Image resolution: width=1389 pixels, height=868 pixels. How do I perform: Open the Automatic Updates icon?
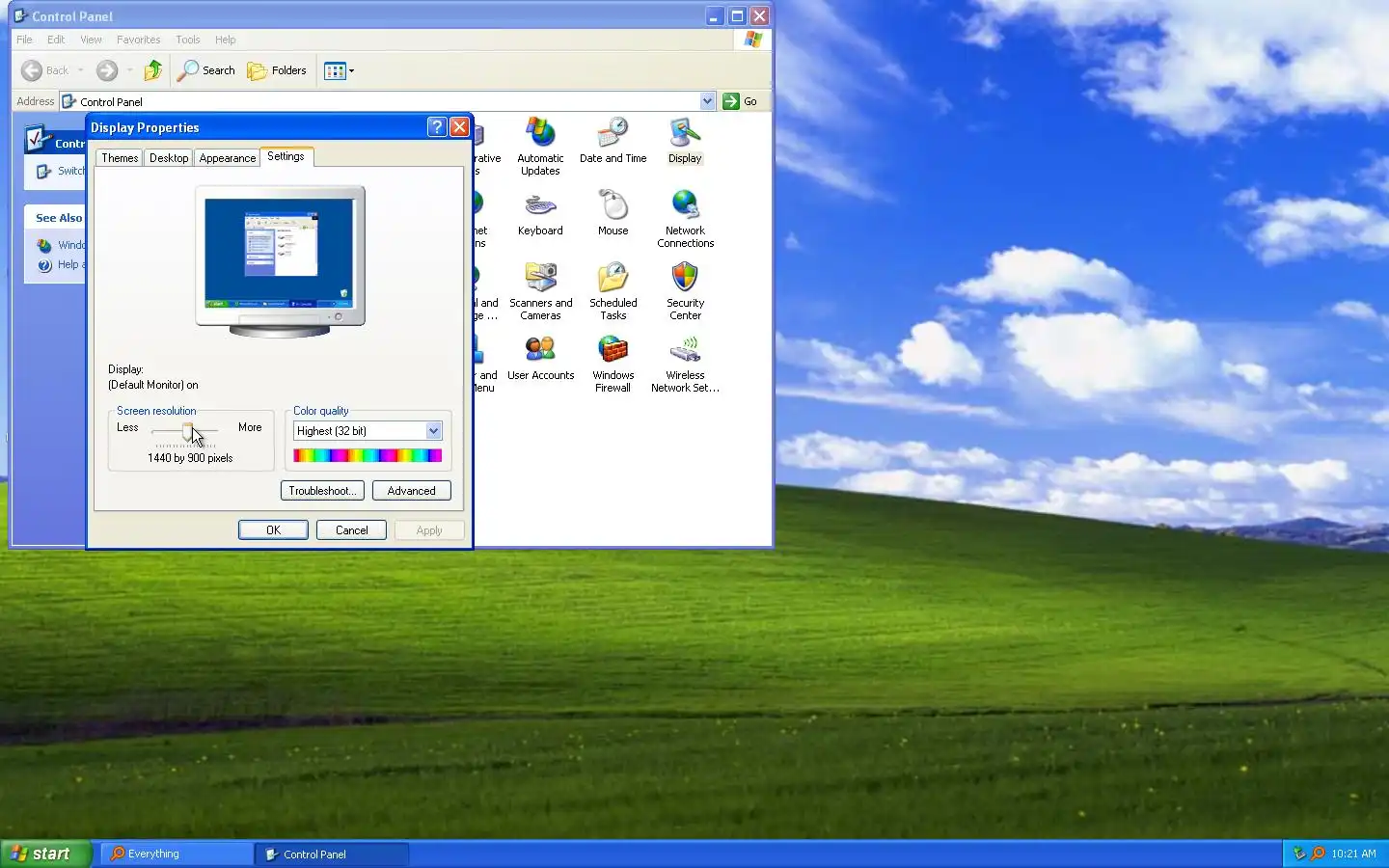tap(540, 146)
